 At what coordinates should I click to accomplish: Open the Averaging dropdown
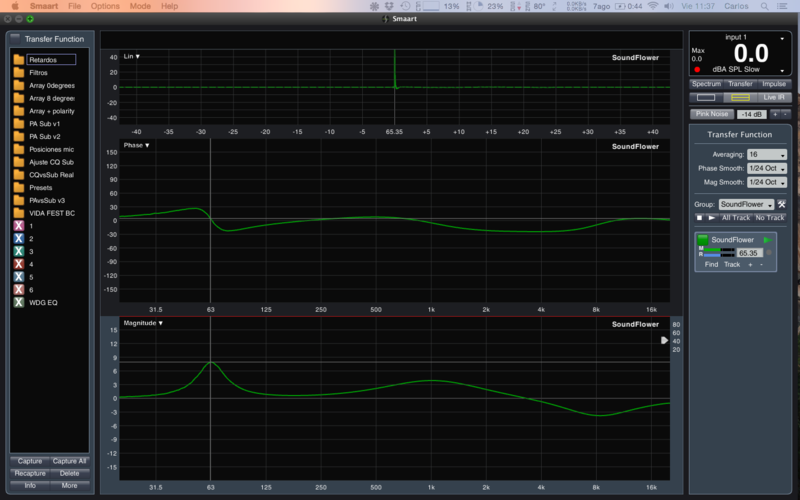point(768,155)
